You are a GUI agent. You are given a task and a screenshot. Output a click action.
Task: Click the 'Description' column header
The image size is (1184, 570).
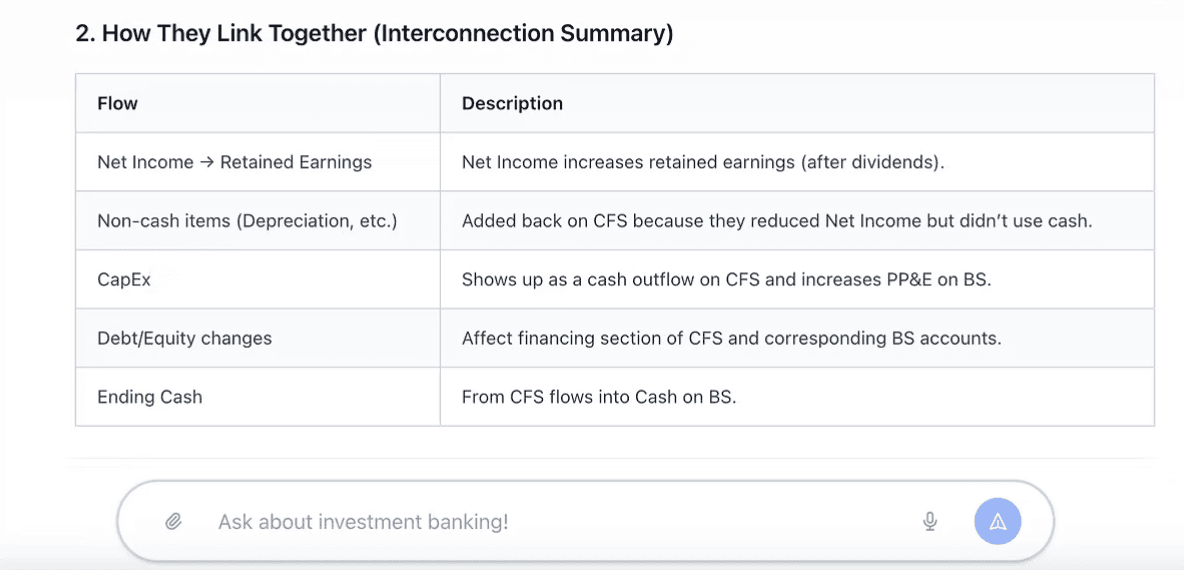[x=512, y=103]
